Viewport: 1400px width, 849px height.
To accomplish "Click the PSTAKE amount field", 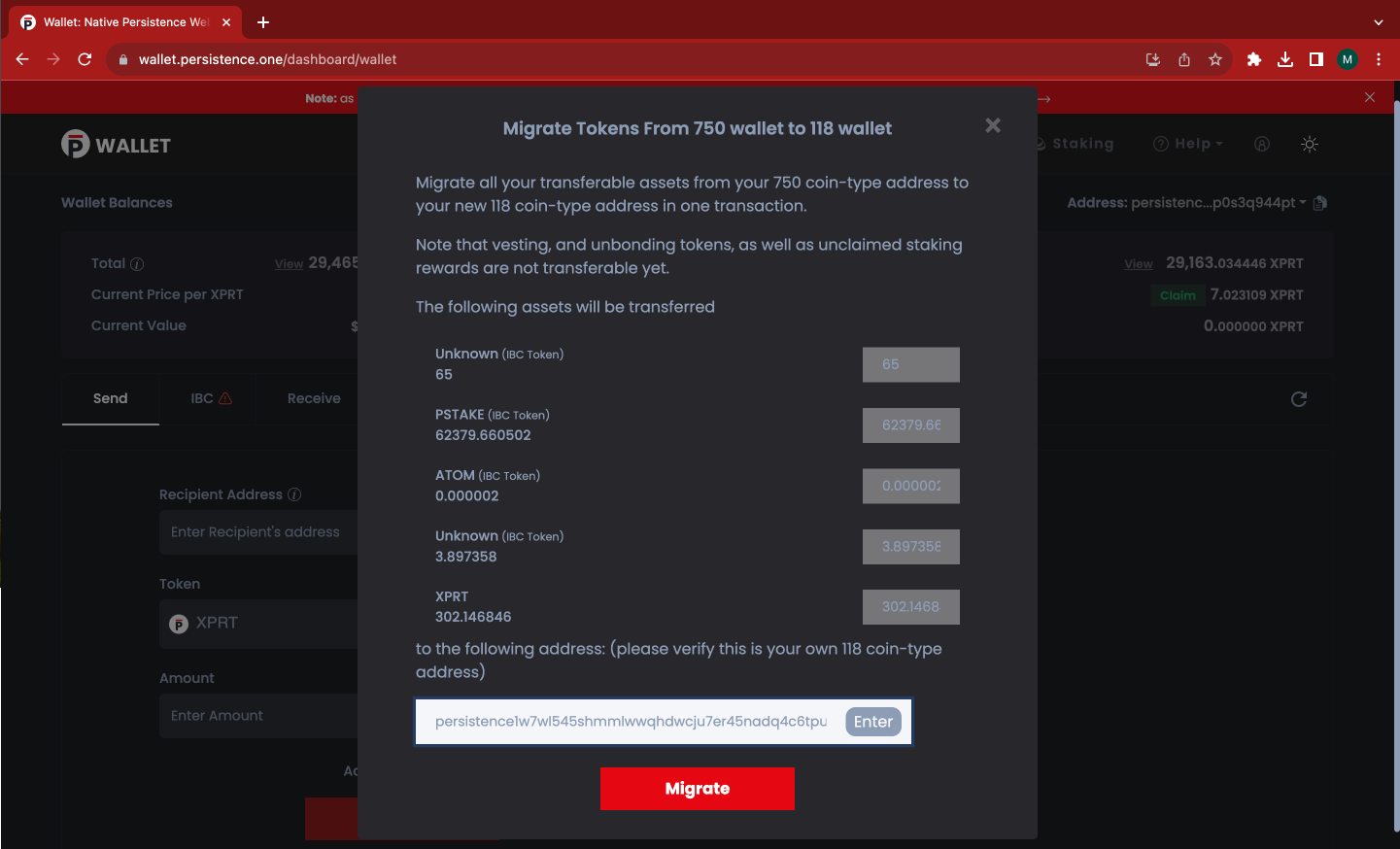I will [x=910, y=425].
